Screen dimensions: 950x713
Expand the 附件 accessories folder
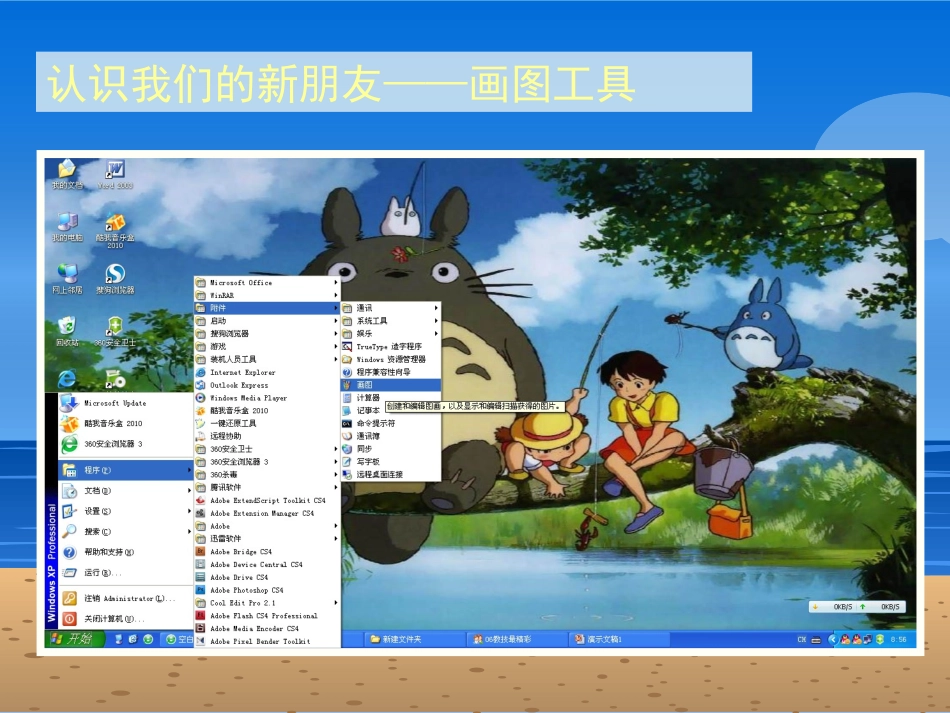267,308
